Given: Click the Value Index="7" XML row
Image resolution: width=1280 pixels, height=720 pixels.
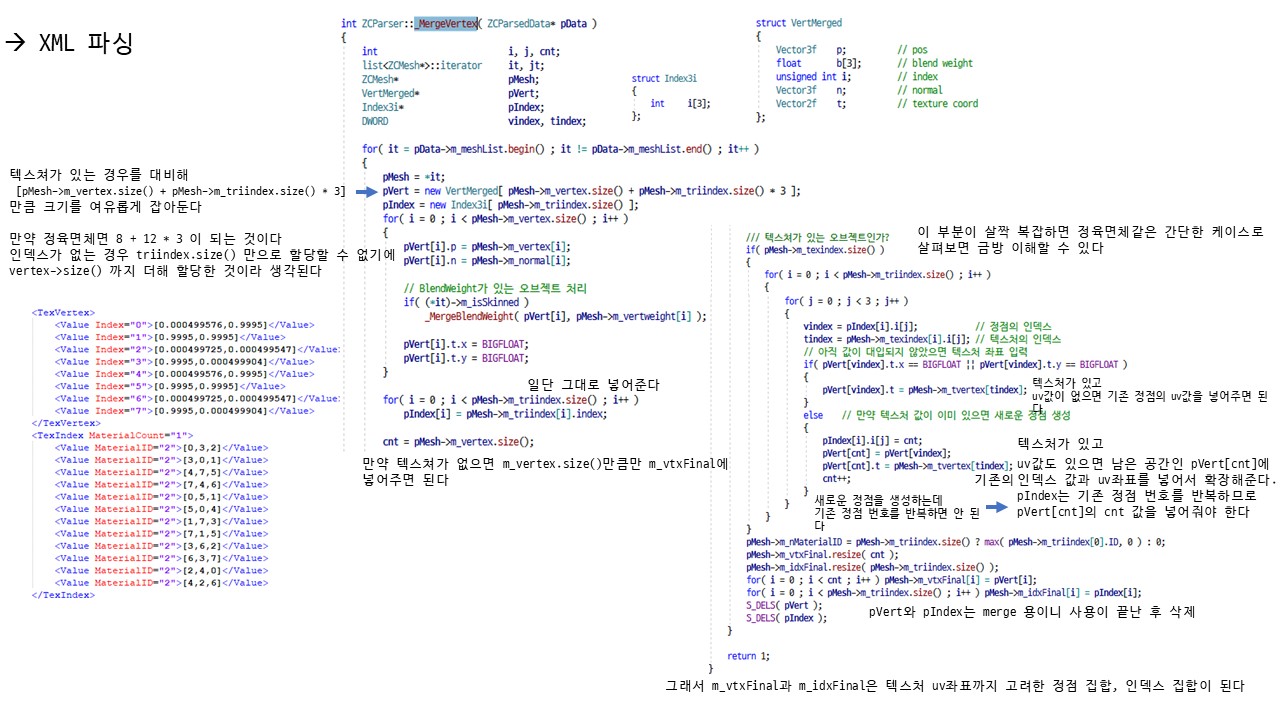Looking at the screenshot, I should coord(185,410).
